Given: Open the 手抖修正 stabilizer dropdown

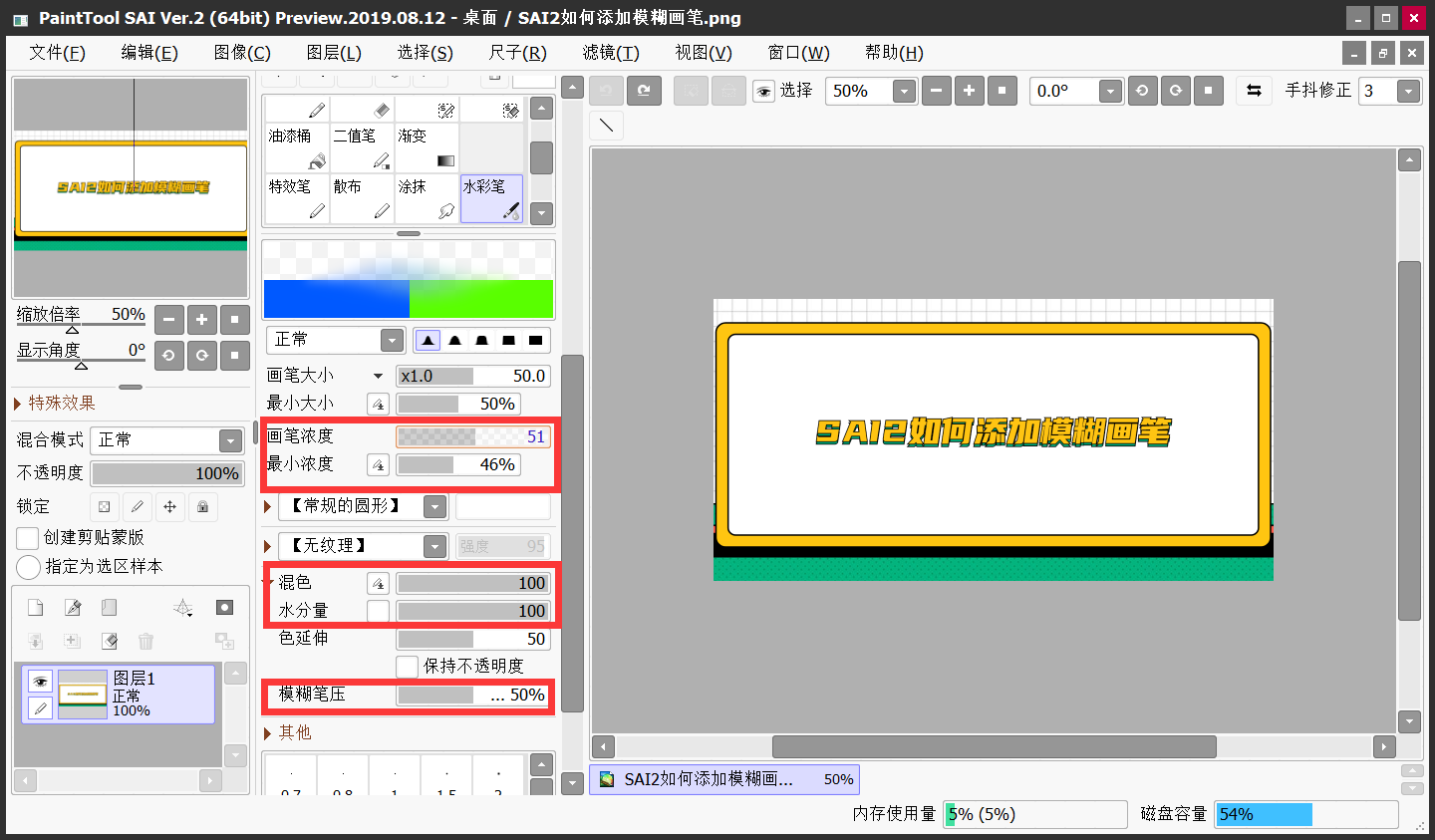Looking at the screenshot, I should click(1408, 92).
